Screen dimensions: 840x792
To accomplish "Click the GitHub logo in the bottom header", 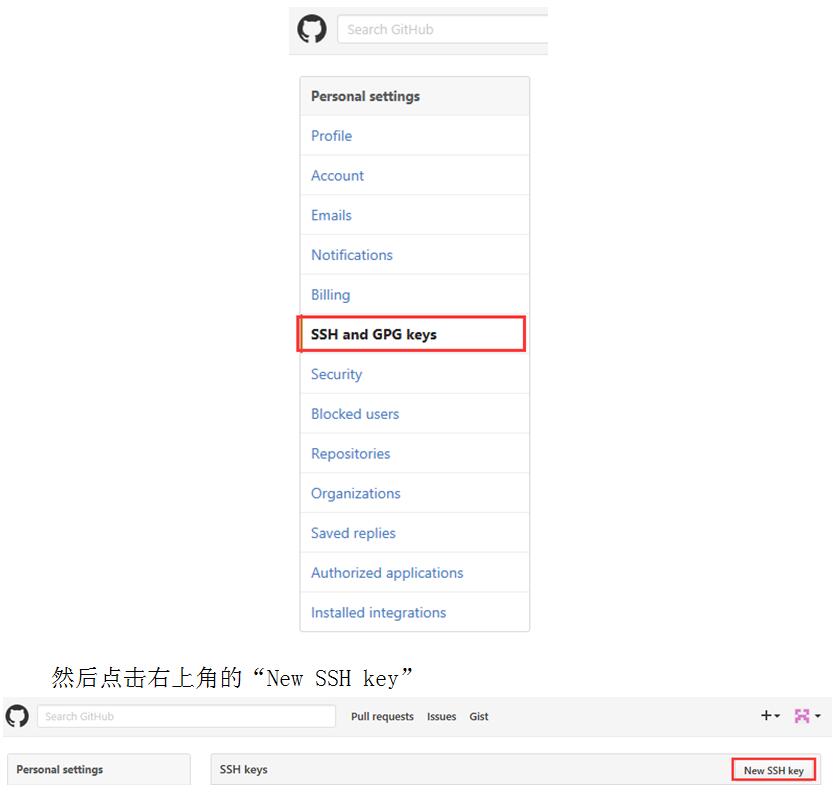I will click(17, 716).
